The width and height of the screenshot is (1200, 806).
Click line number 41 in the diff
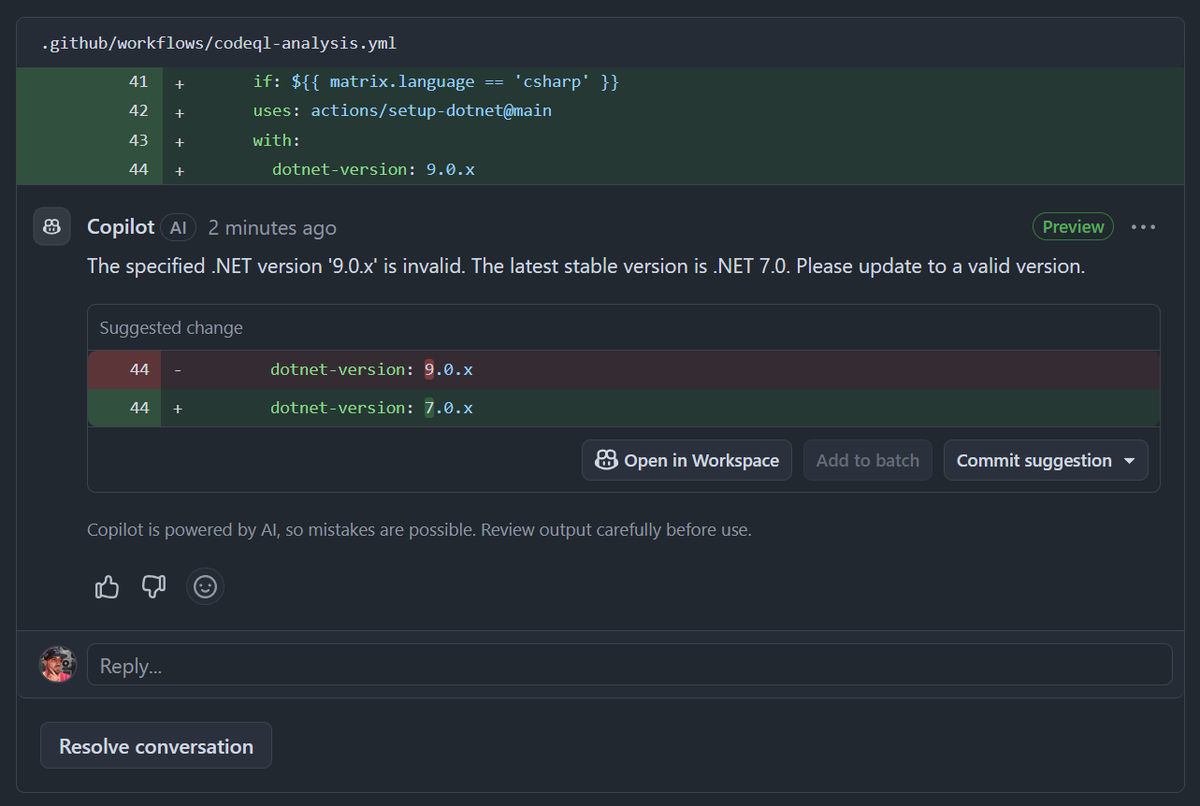[139, 82]
